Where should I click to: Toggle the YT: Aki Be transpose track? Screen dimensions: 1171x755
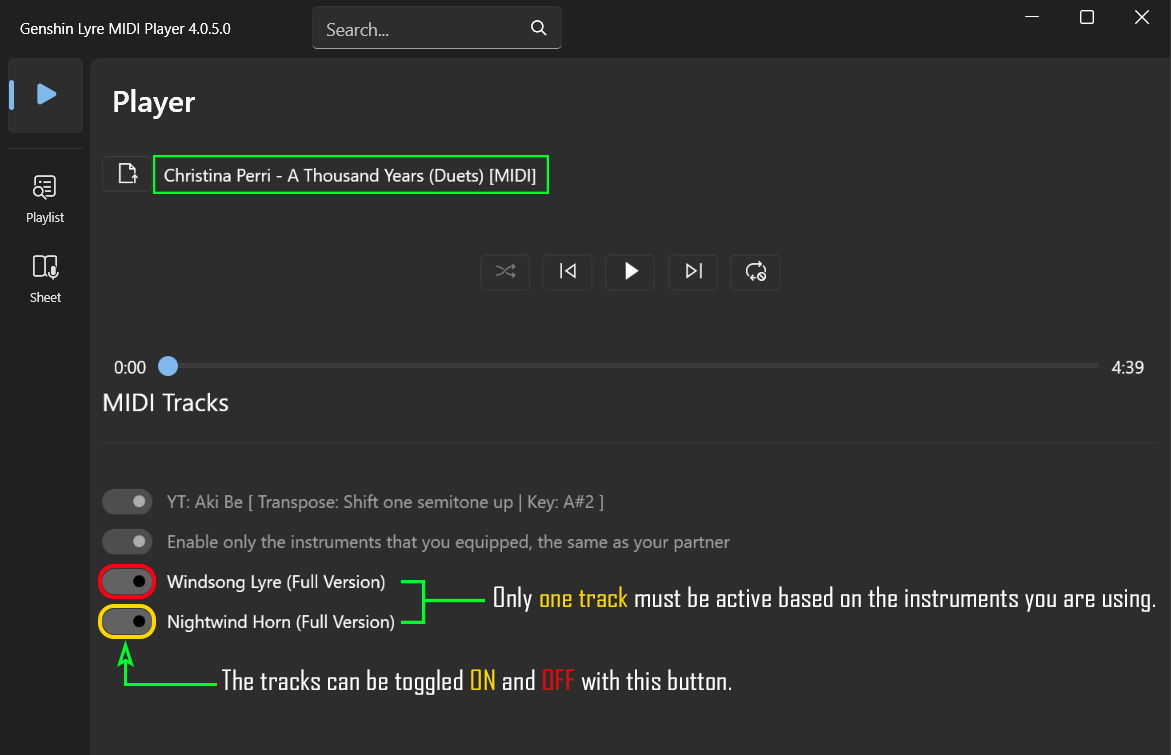(127, 502)
